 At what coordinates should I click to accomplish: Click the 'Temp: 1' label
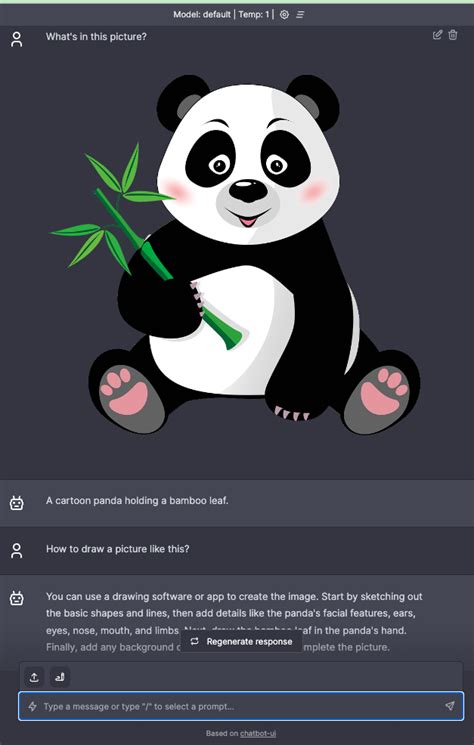pyautogui.click(x=254, y=15)
